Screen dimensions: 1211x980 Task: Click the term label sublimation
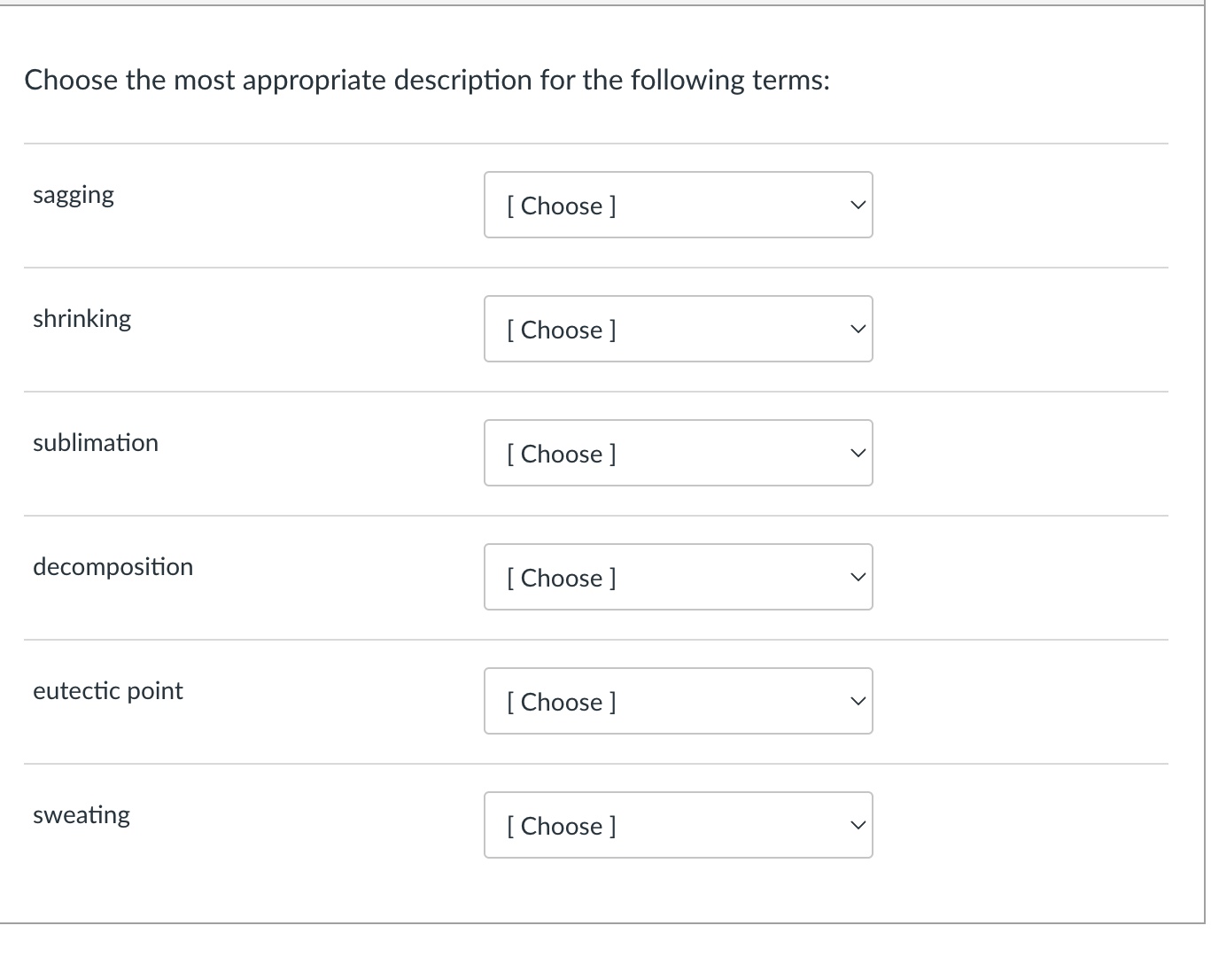click(x=96, y=443)
